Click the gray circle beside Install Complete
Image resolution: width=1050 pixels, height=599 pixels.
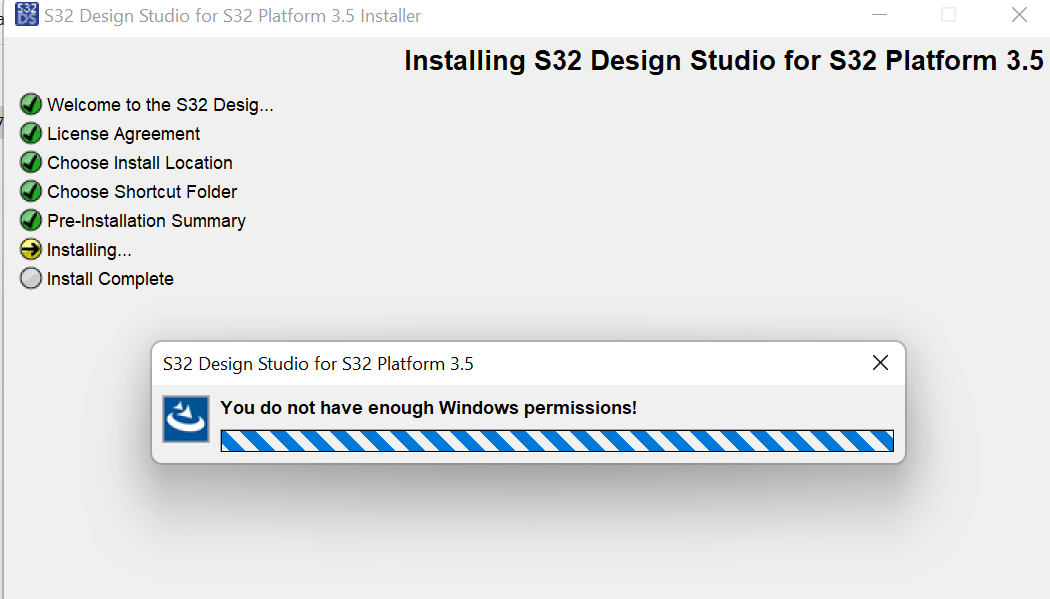pyautogui.click(x=30, y=278)
